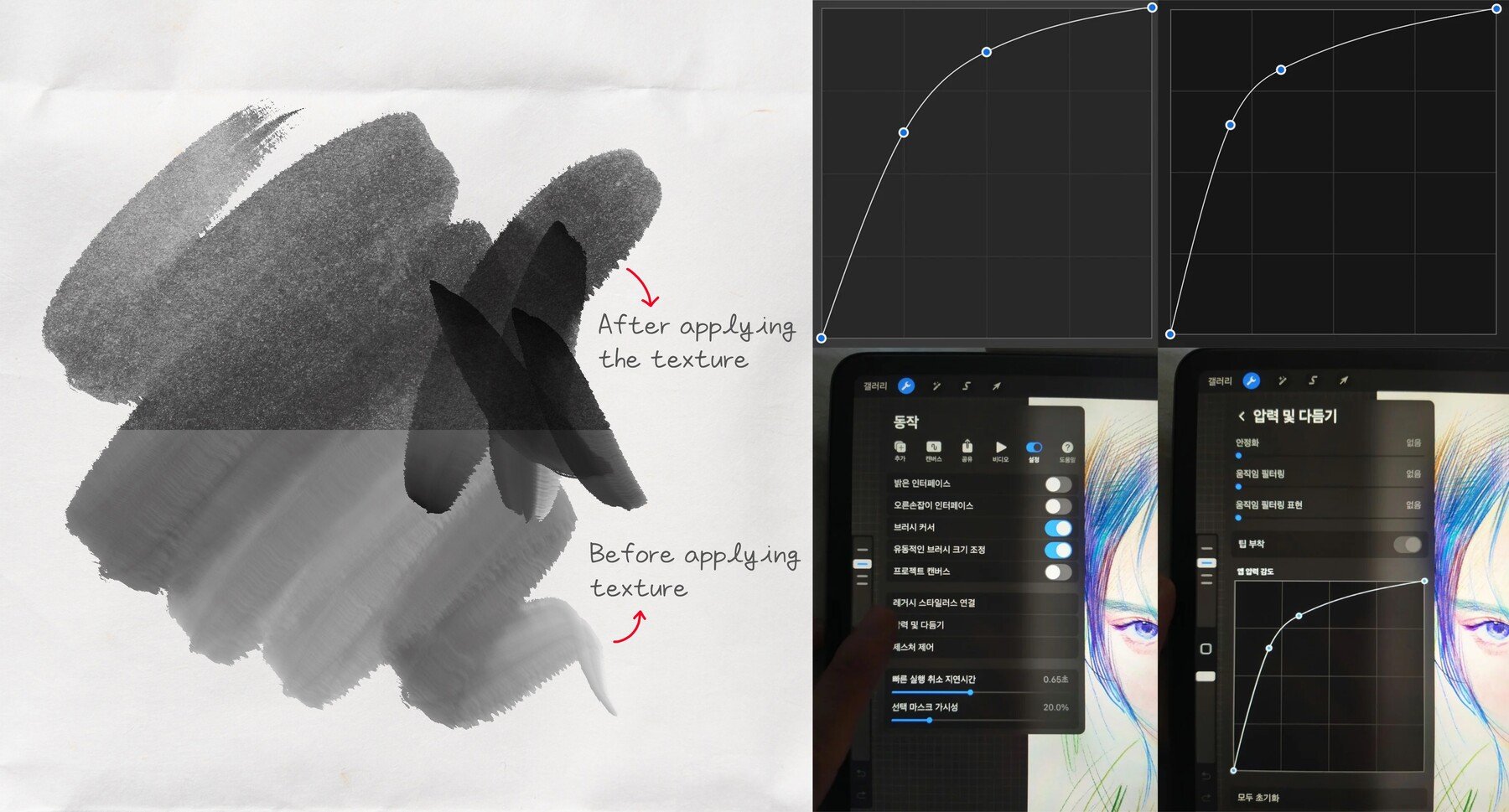The image size is (1509, 812).
Task: Select the 캔버스 (Canvas) icon in 동작 panel
Action: tap(933, 447)
